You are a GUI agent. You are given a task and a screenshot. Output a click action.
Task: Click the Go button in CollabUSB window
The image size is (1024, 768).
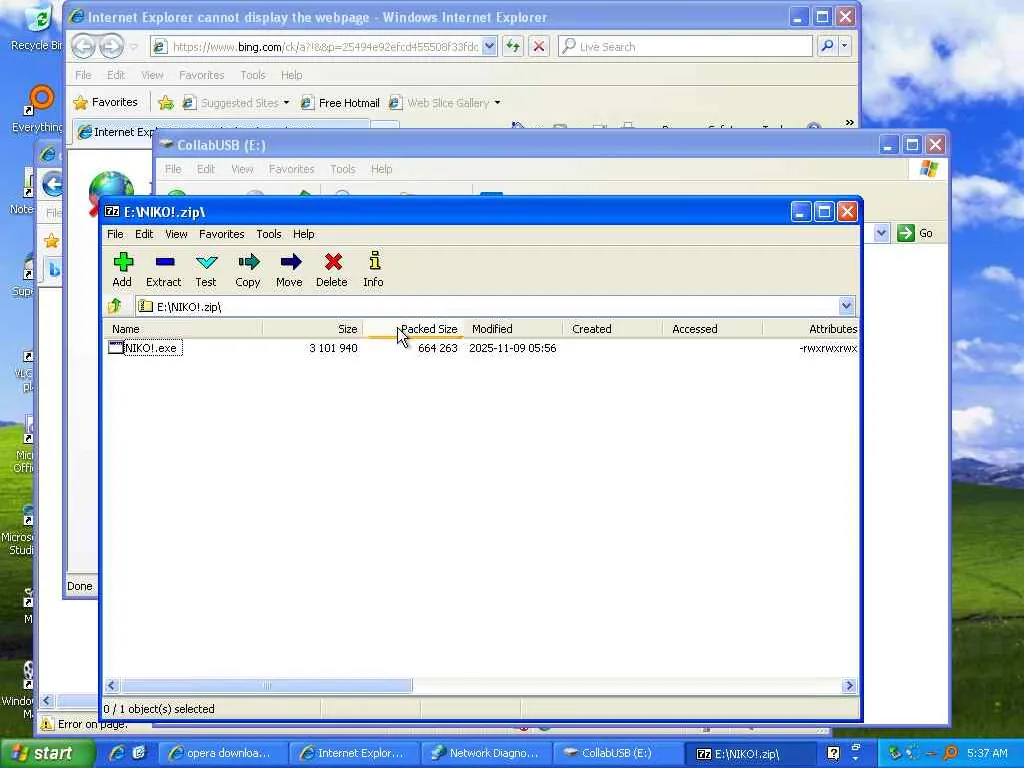[916, 233]
